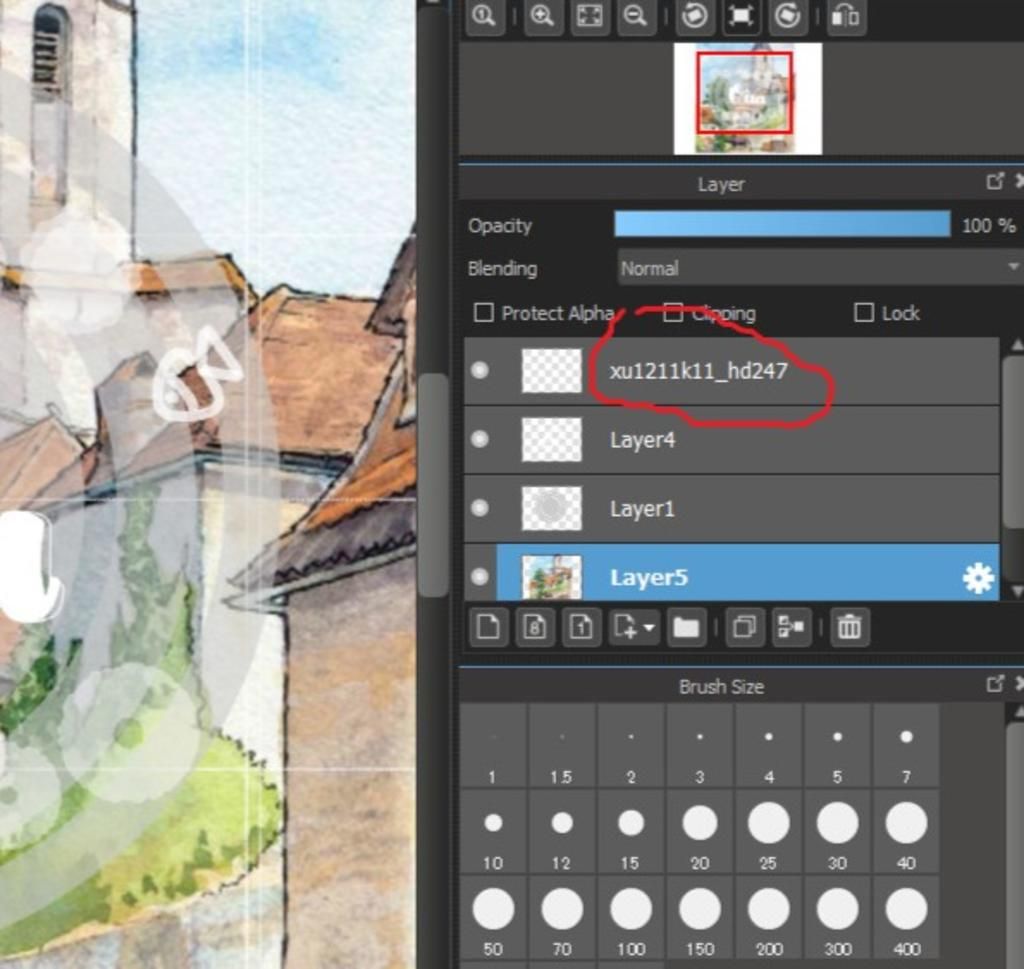1024x969 pixels.
Task: Add a new 1-bit layer
Action: [581, 627]
